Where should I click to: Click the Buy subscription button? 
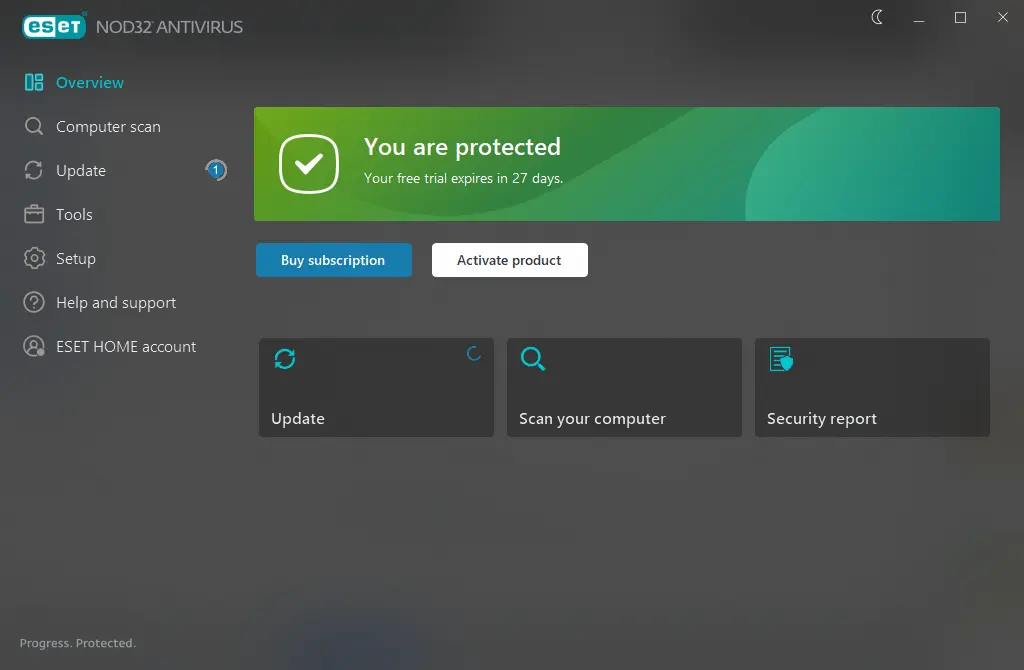click(334, 260)
